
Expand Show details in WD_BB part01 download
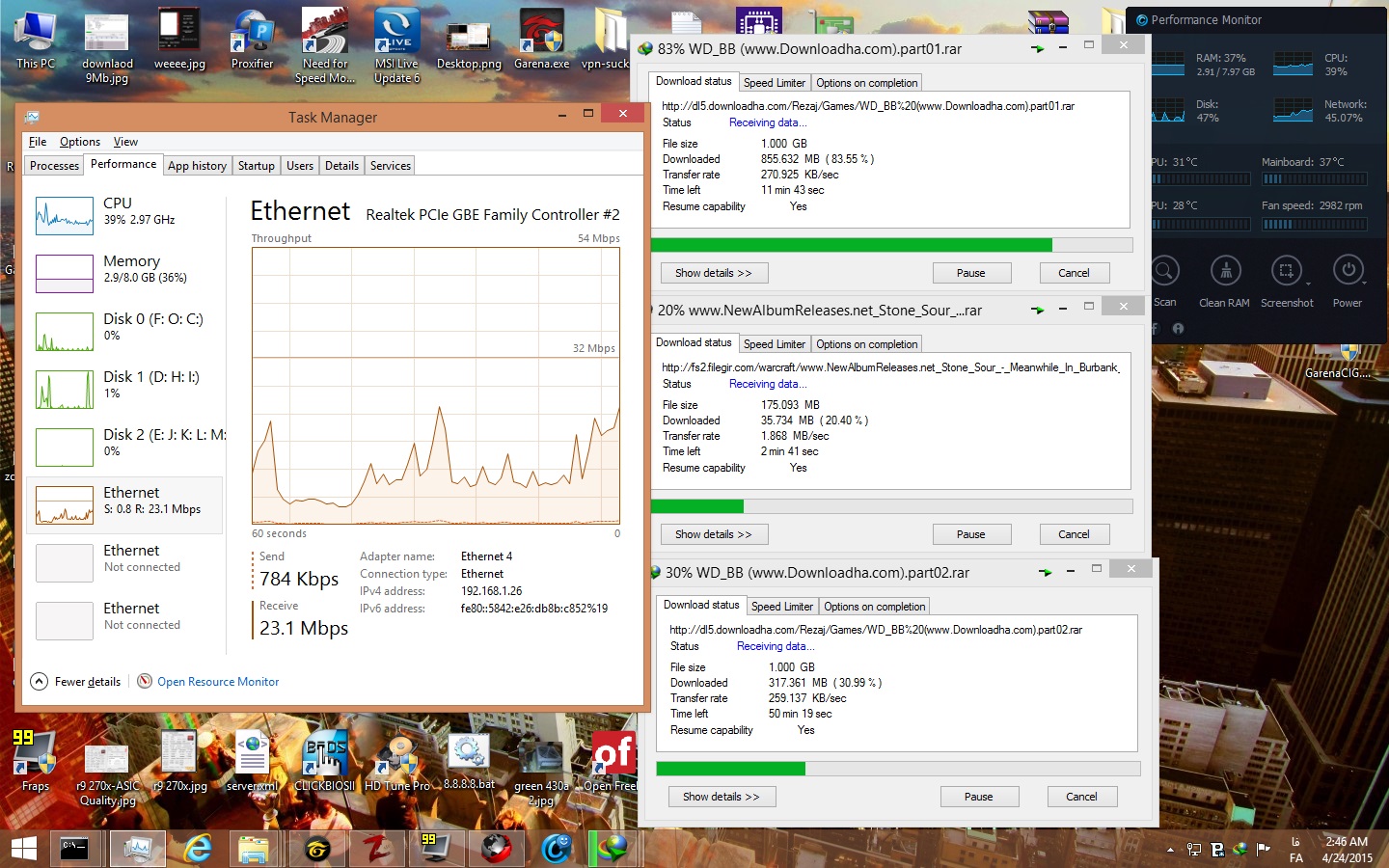tap(714, 273)
